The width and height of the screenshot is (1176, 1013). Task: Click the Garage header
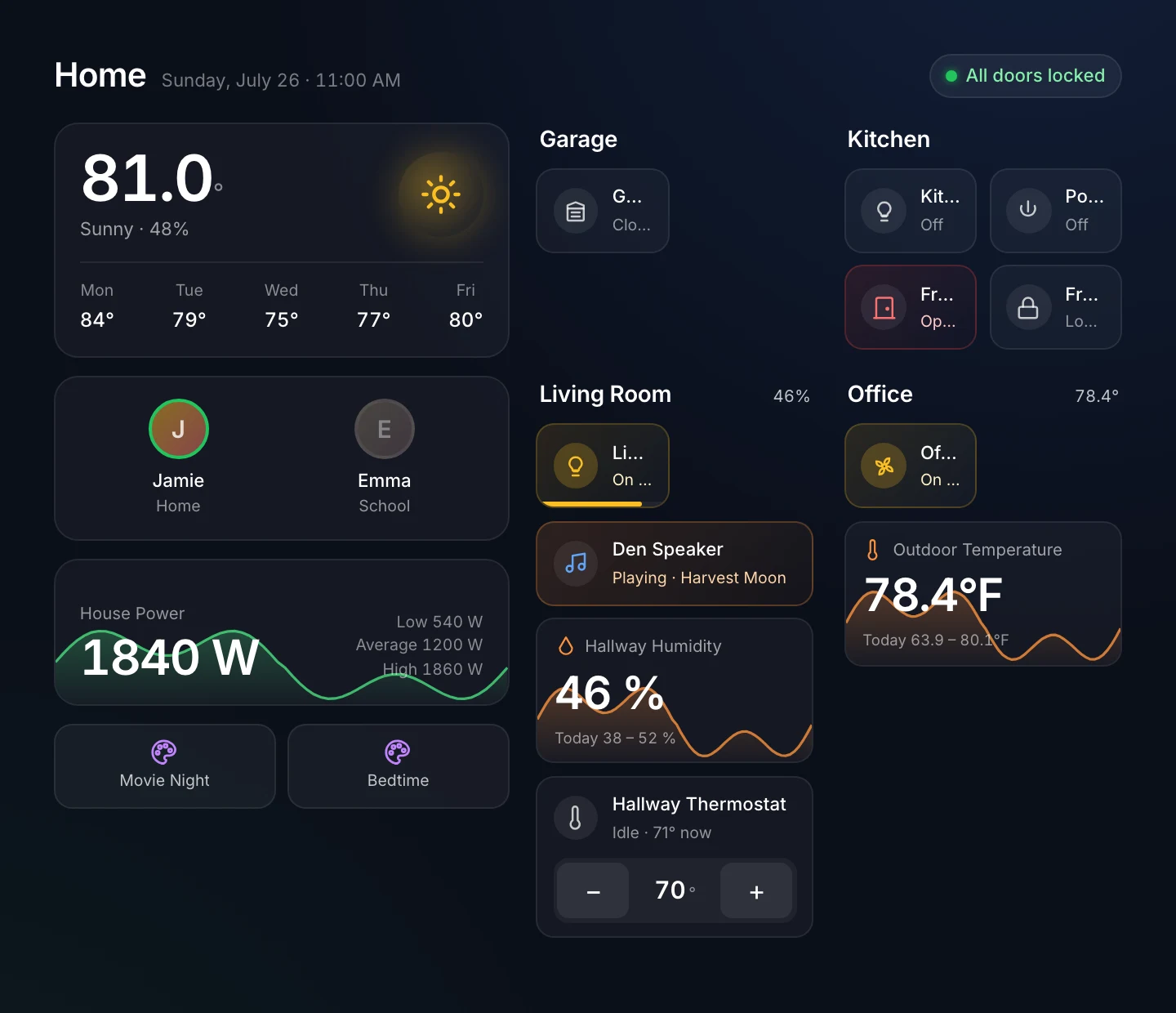[x=578, y=139]
